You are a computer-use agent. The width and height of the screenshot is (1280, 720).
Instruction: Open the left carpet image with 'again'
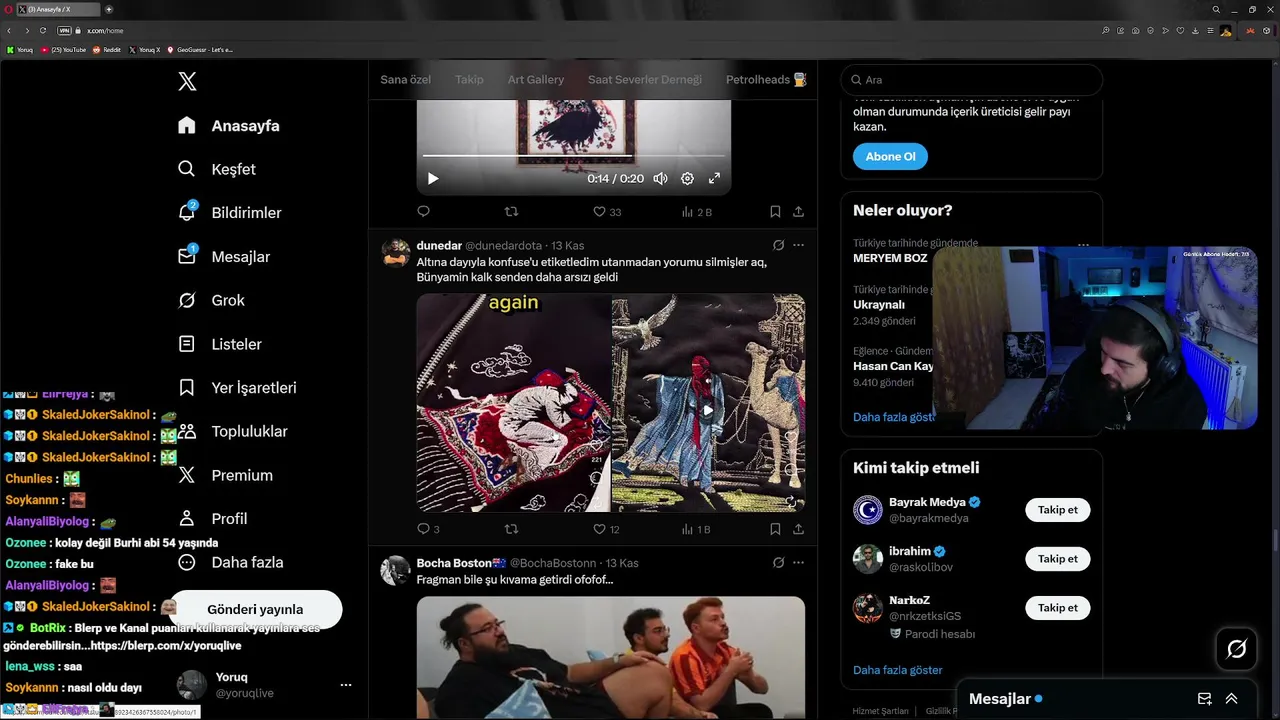513,403
